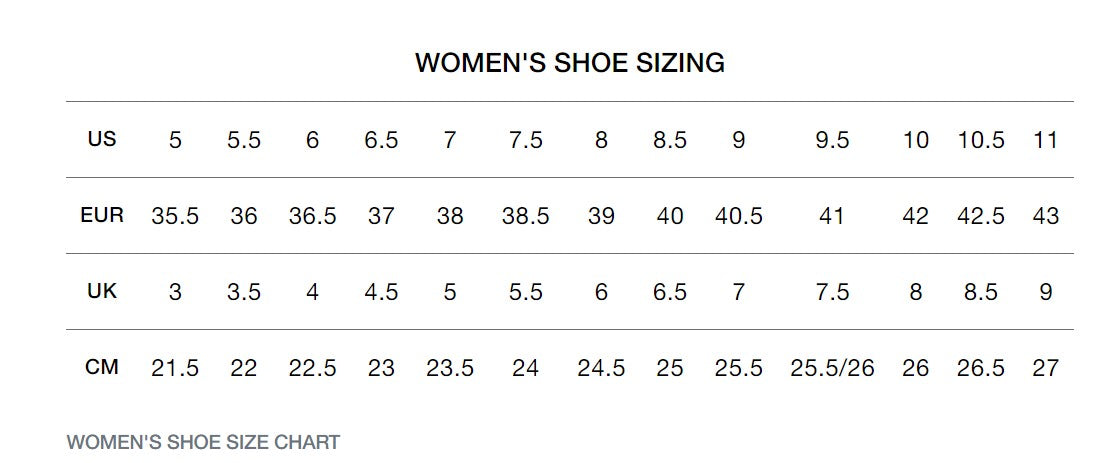Select EUR size 35.5 cell
This screenshot has width=1093, height=463.
coord(175,216)
